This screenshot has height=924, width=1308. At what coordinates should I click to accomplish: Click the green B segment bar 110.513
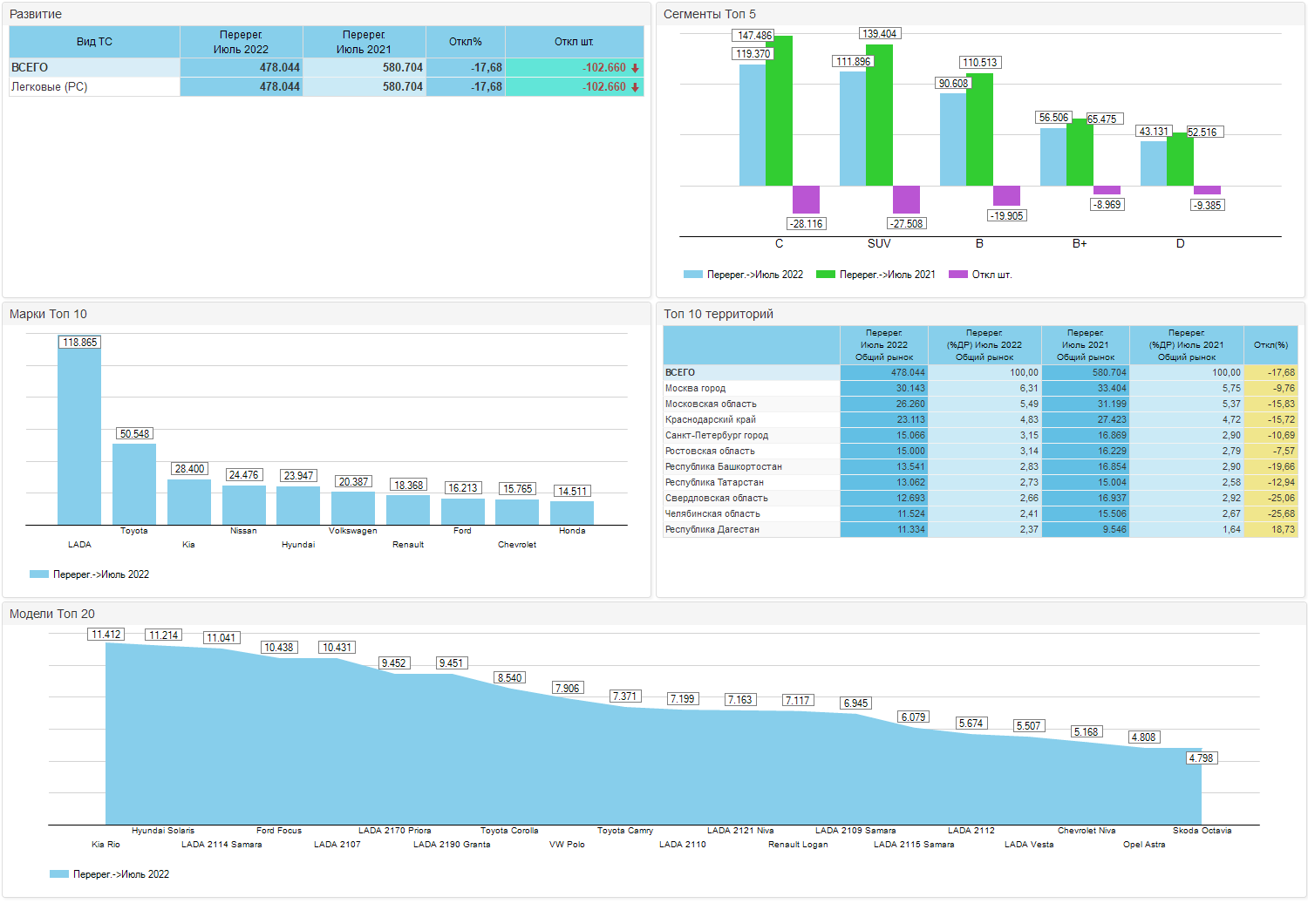point(980,129)
